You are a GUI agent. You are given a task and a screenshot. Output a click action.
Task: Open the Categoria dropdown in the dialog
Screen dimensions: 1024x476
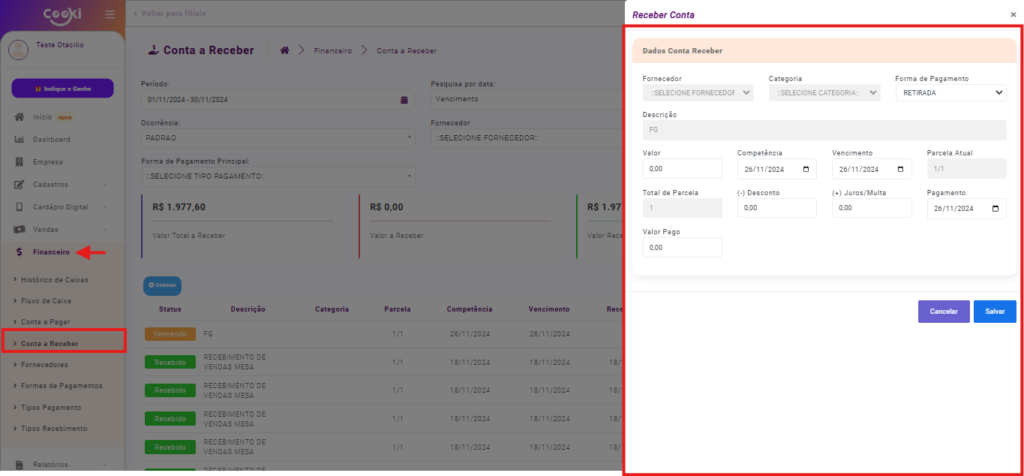[824, 93]
